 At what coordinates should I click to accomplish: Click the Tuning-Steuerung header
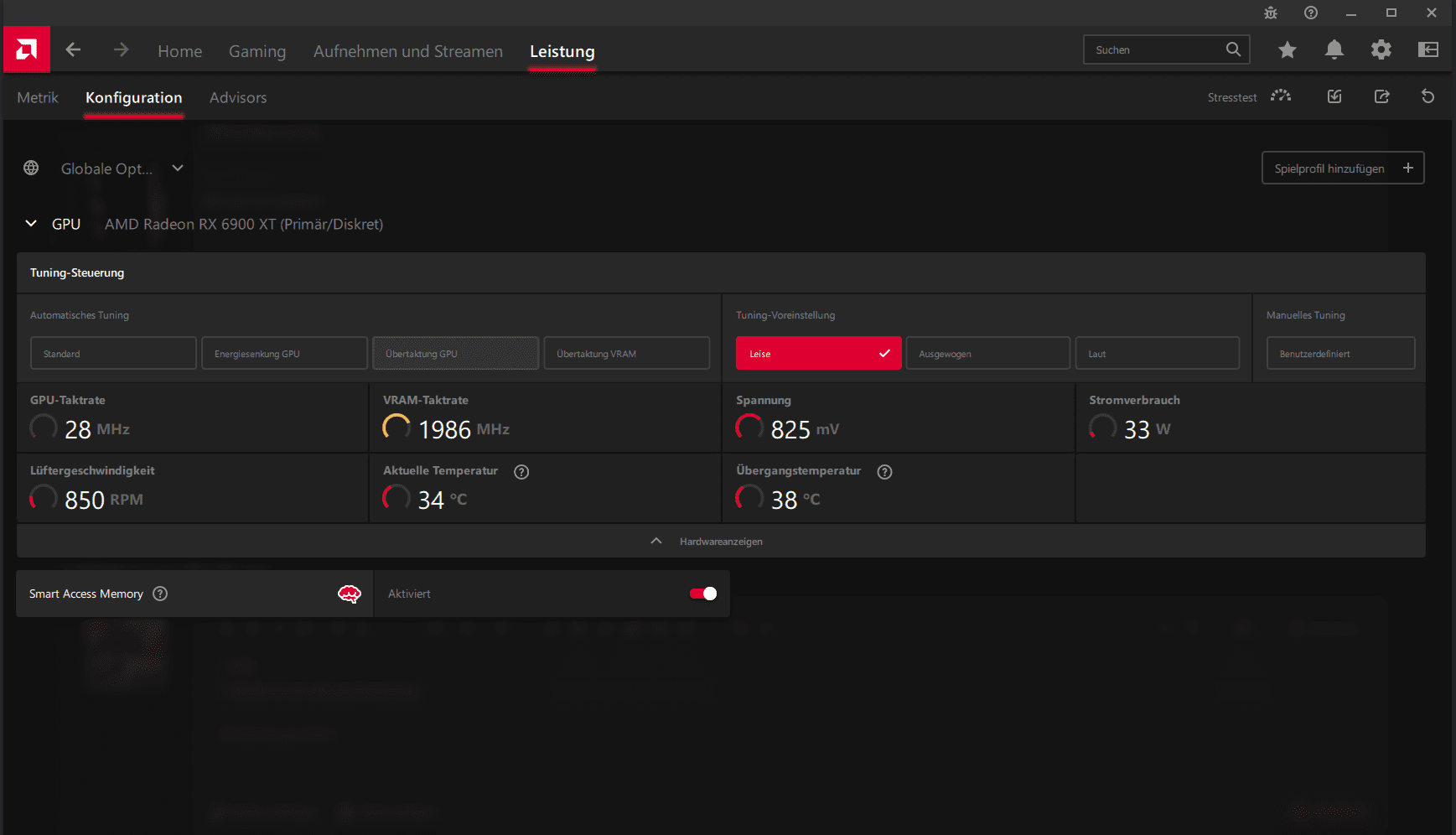(77, 272)
